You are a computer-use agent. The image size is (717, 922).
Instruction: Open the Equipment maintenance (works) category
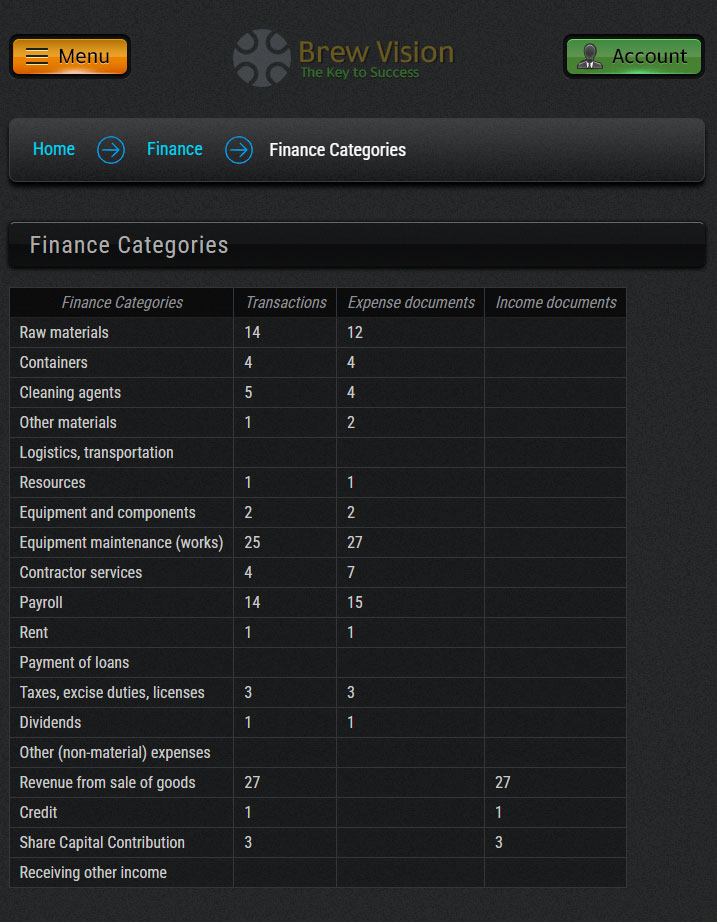pyautogui.click(x=121, y=542)
